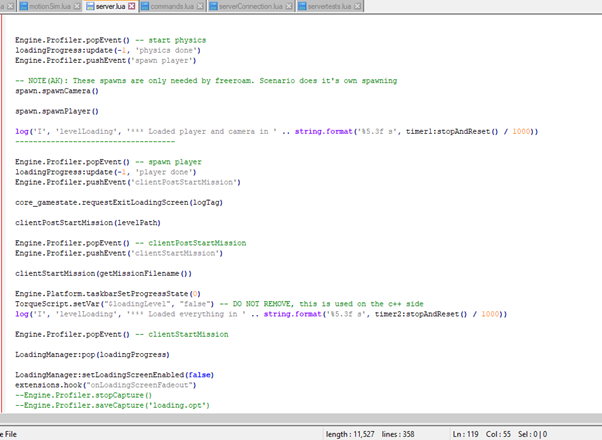Image resolution: width=602 pixels, height=440 pixels.
Task: Click the log line 'Loaded everything in'
Action: coord(261,314)
